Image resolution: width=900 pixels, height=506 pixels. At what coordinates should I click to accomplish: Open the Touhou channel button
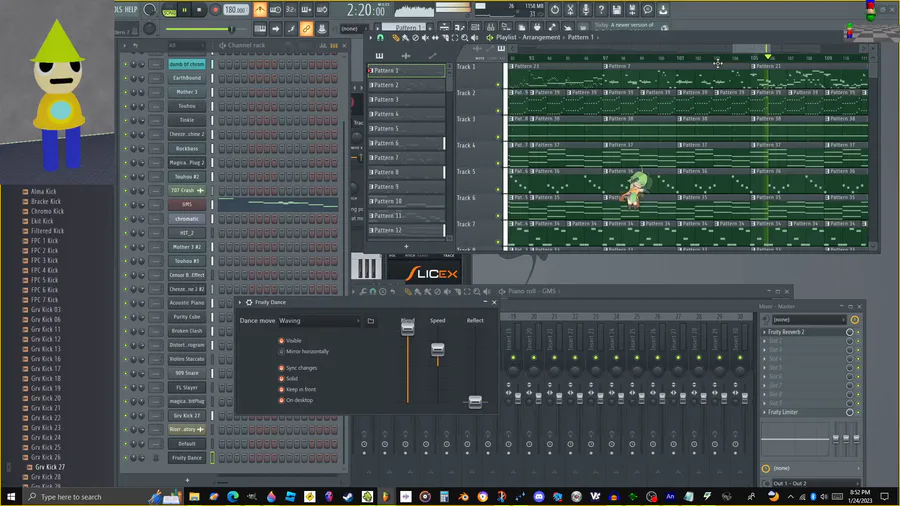tap(187, 106)
